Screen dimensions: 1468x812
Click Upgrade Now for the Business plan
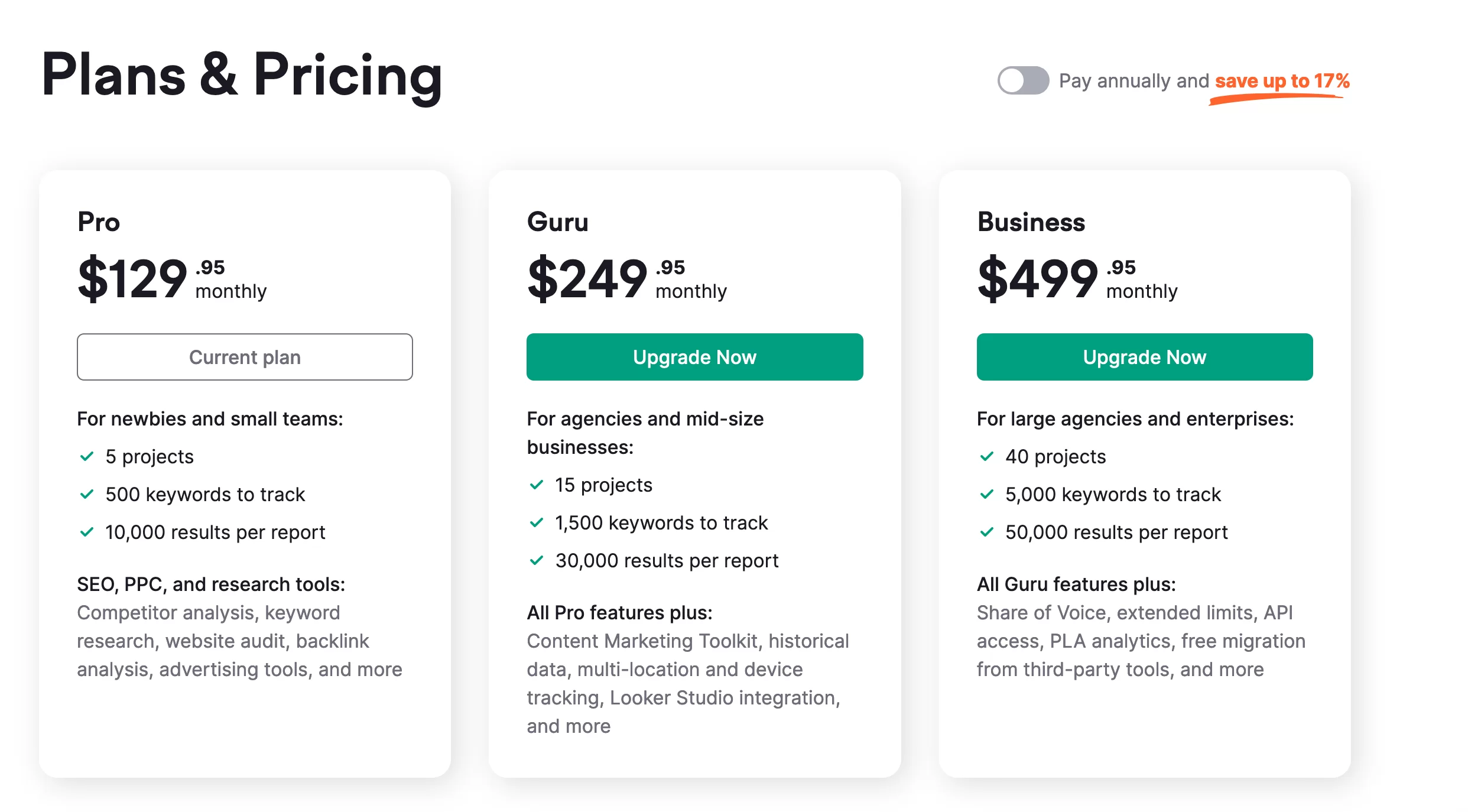pyautogui.click(x=1145, y=357)
